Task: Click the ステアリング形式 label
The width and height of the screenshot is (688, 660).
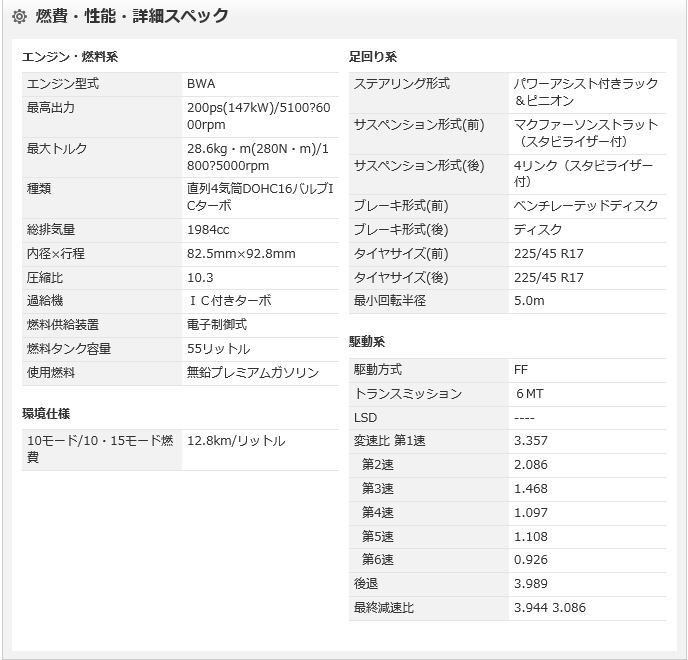Action: pyautogui.click(x=402, y=83)
